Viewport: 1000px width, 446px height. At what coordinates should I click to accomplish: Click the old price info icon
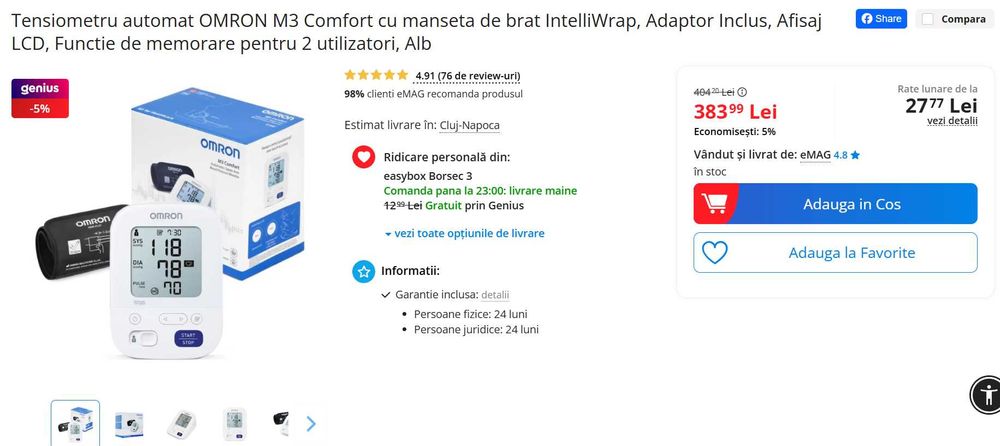pos(742,92)
